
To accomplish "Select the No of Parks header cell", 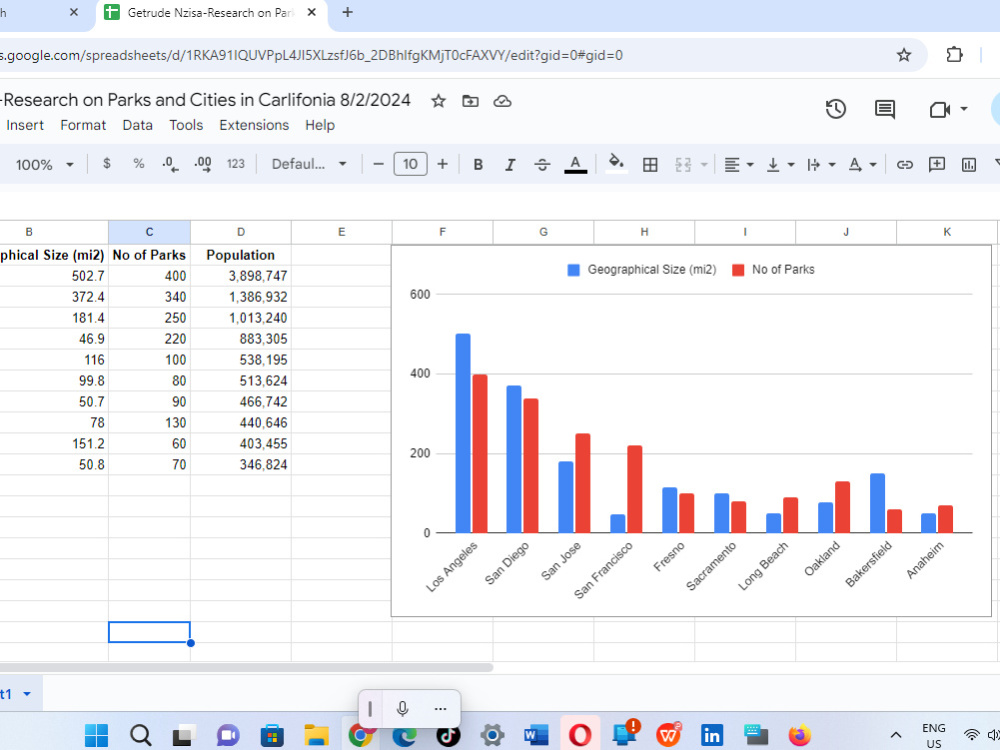I will pyautogui.click(x=149, y=255).
